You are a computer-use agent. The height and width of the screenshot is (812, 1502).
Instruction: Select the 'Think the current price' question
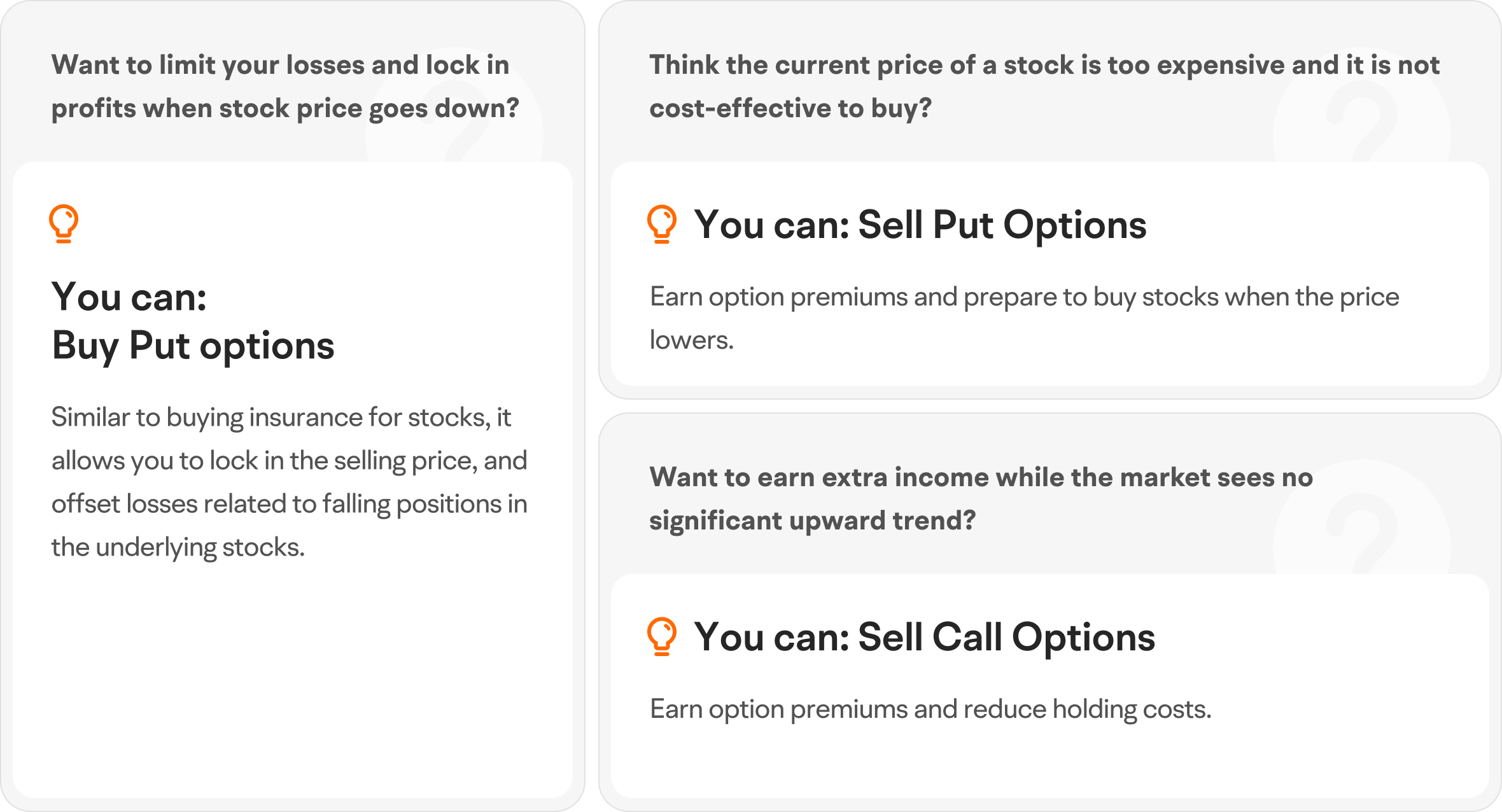coord(1044,87)
